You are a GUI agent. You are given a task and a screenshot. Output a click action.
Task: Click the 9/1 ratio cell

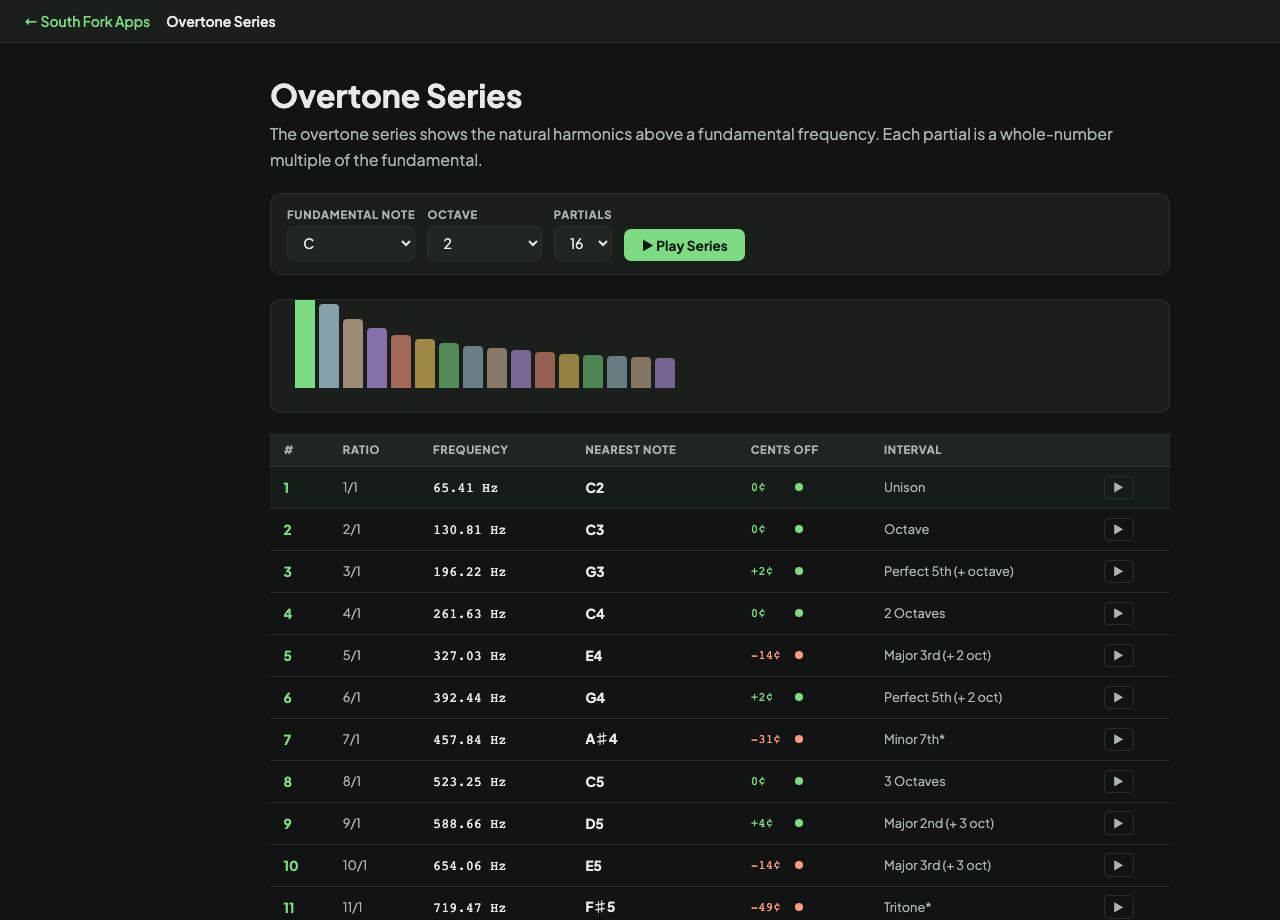point(351,823)
